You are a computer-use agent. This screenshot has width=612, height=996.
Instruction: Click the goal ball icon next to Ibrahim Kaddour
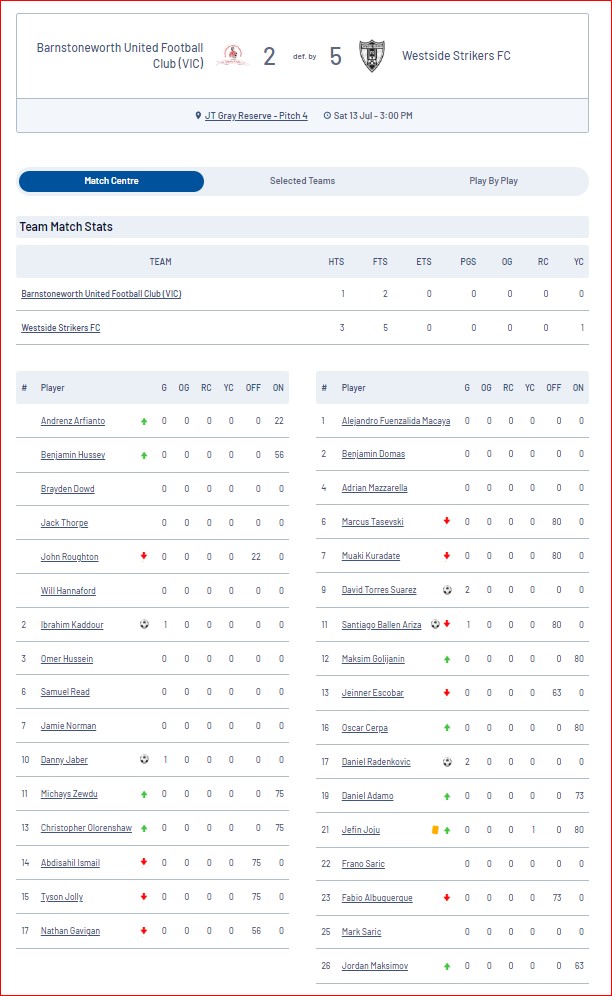(x=144, y=624)
